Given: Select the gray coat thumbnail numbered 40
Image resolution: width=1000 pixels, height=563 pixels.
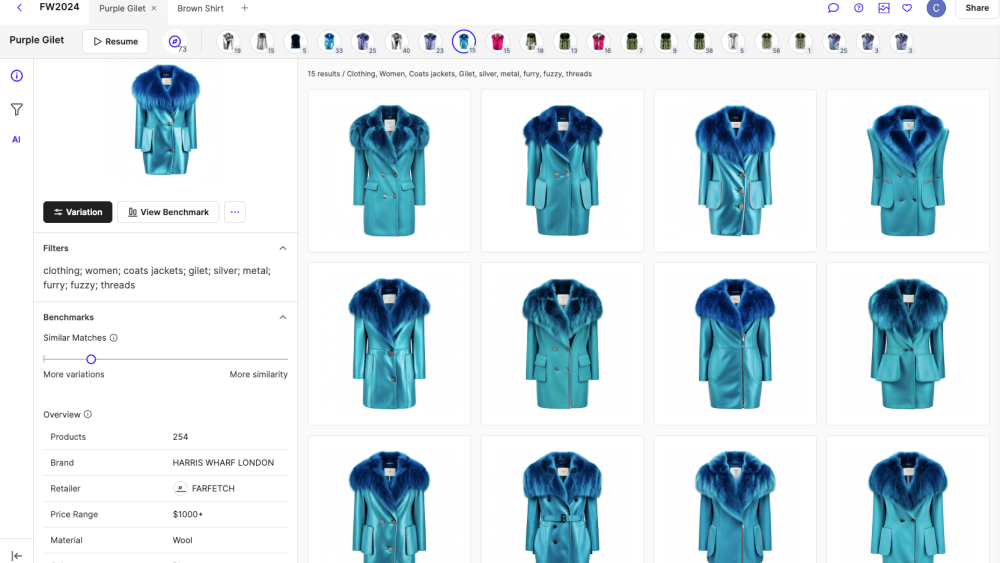Looking at the screenshot, I should pos(396,41).
